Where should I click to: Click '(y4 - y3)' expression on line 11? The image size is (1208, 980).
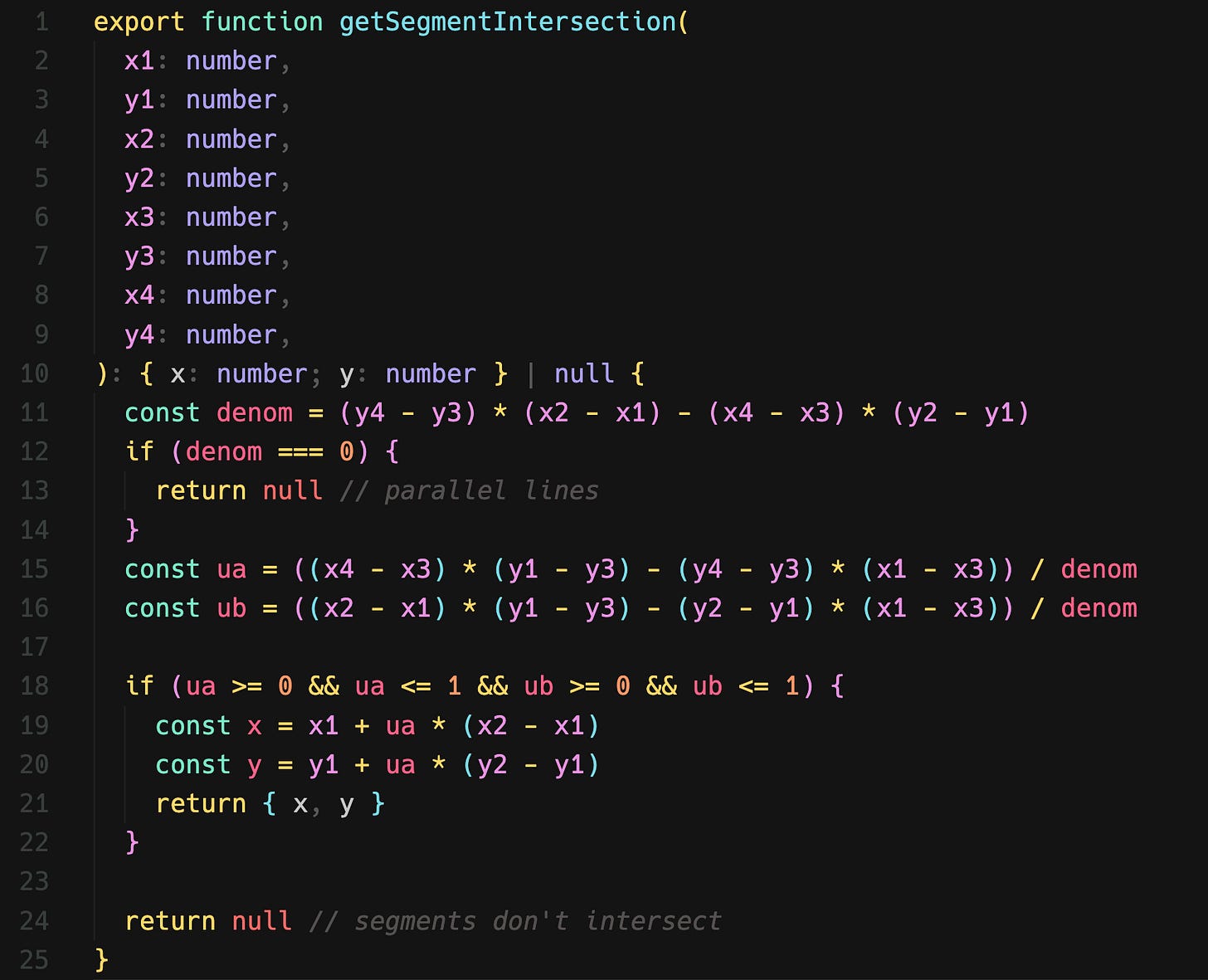coord(408,412)
